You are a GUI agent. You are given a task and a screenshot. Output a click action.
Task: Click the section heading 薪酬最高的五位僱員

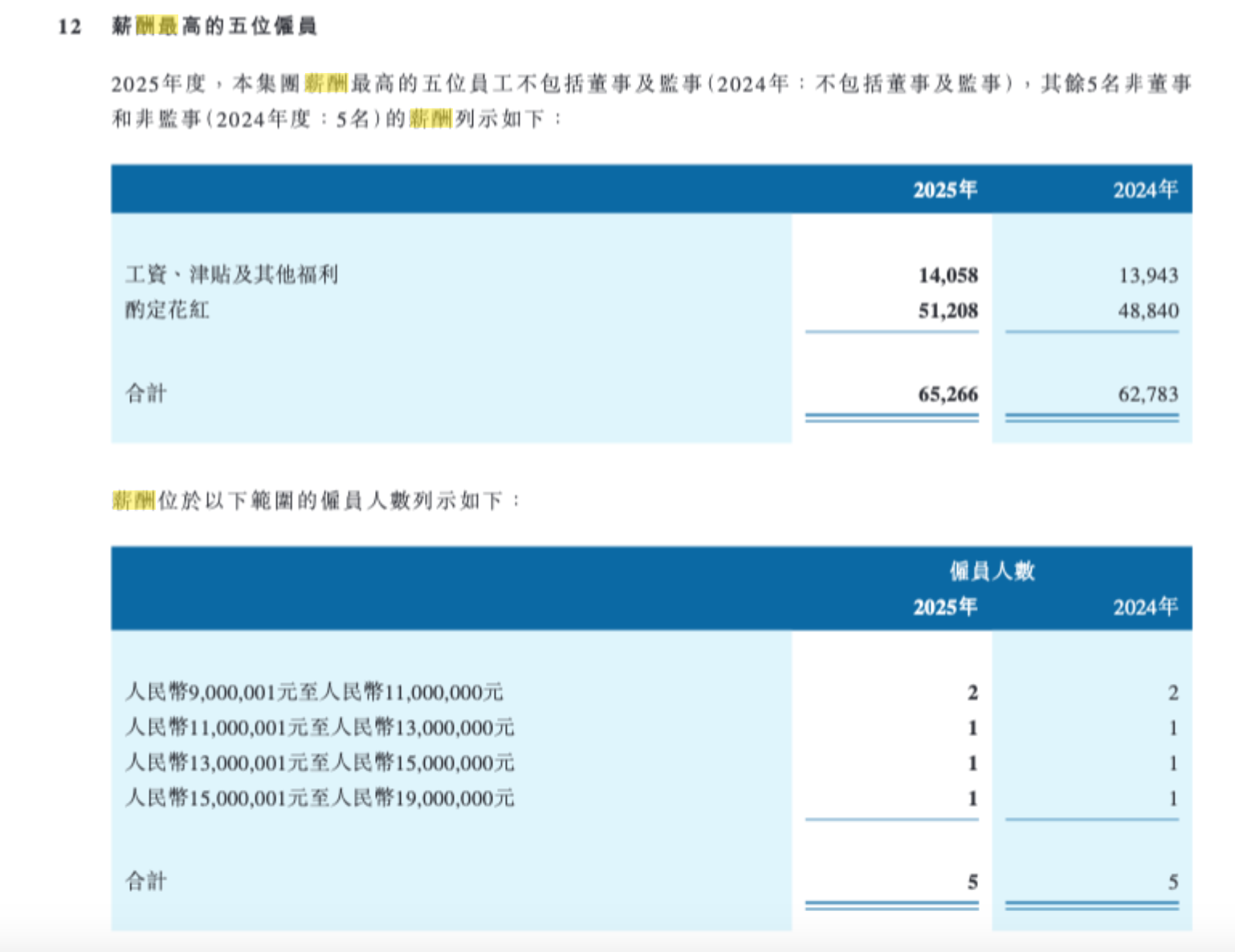(214, 26)
